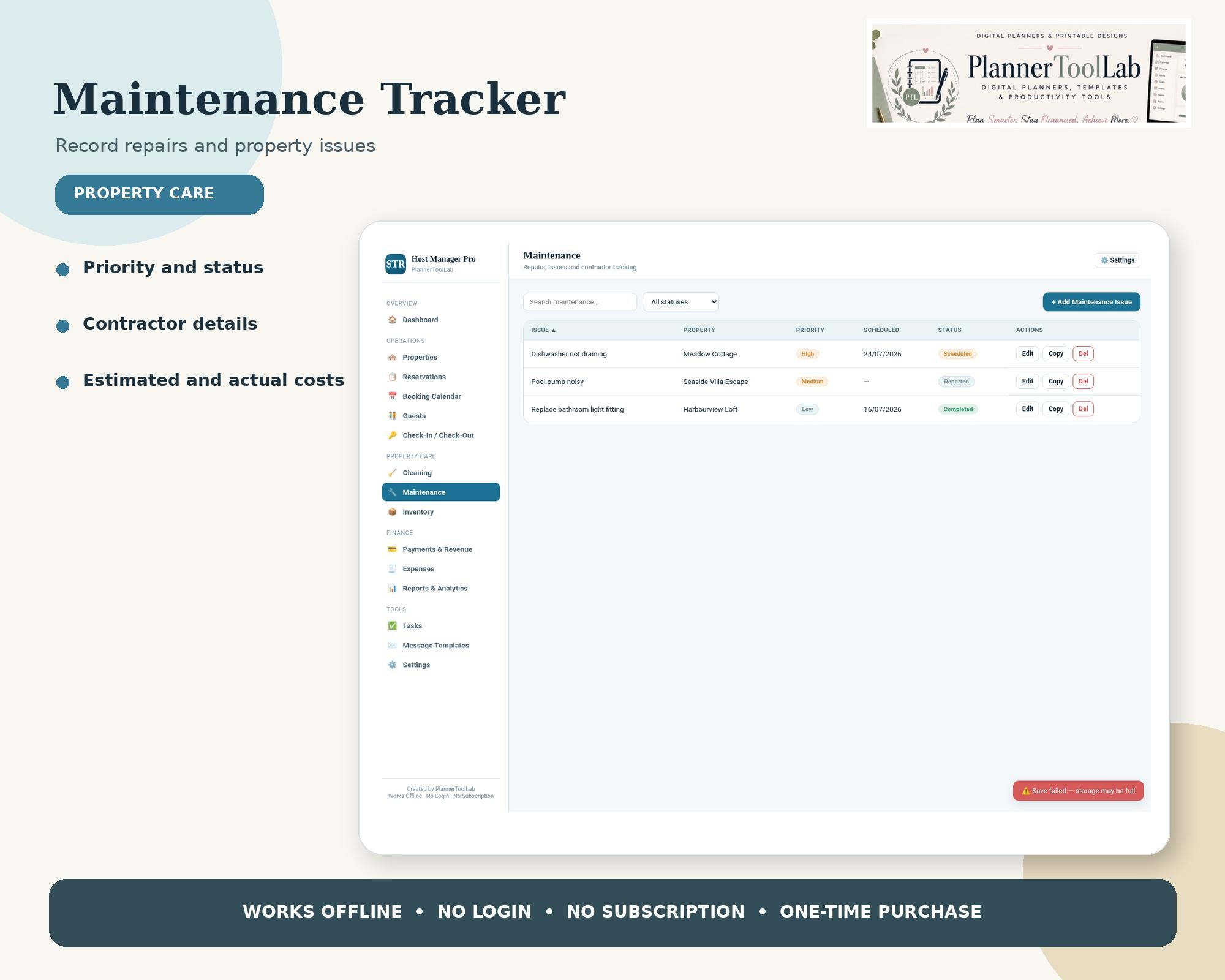Click the STR app logo
Image resolution: width=1225 pixels, height=980 pixels.
(x=395, y=264)
